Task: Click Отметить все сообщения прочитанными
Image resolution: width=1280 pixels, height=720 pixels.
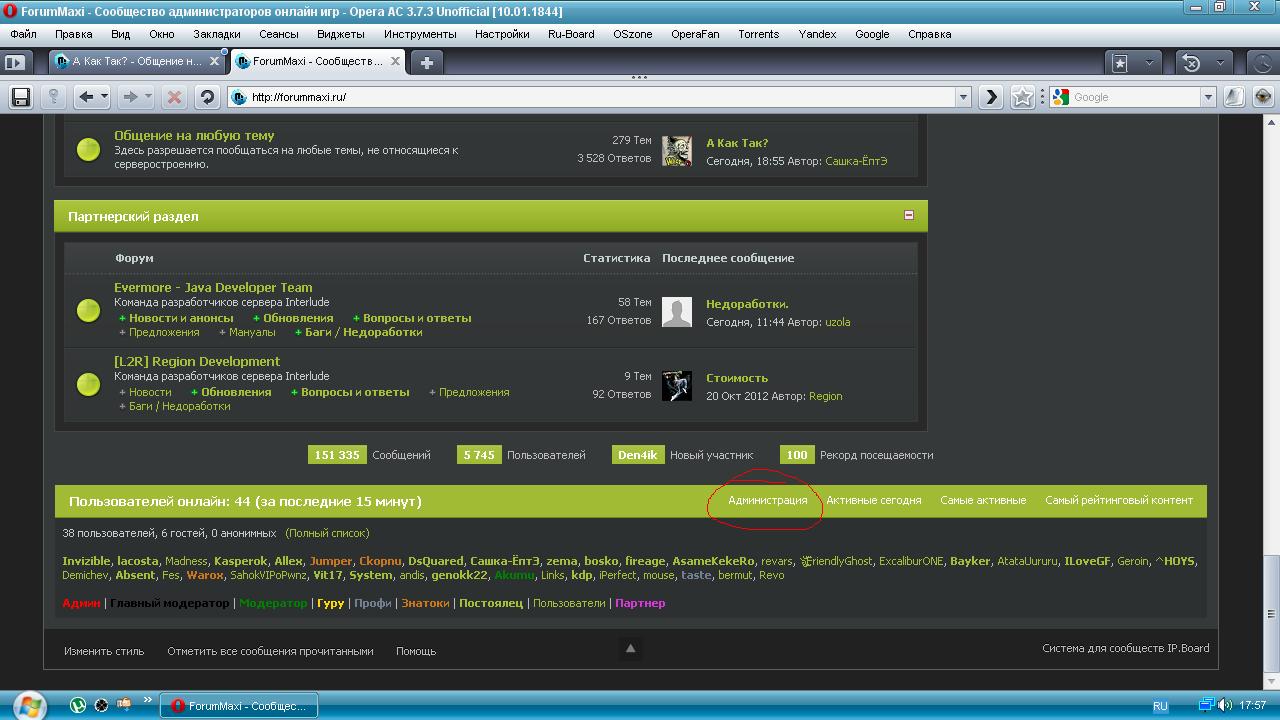Action: click(x=270, y=651)
